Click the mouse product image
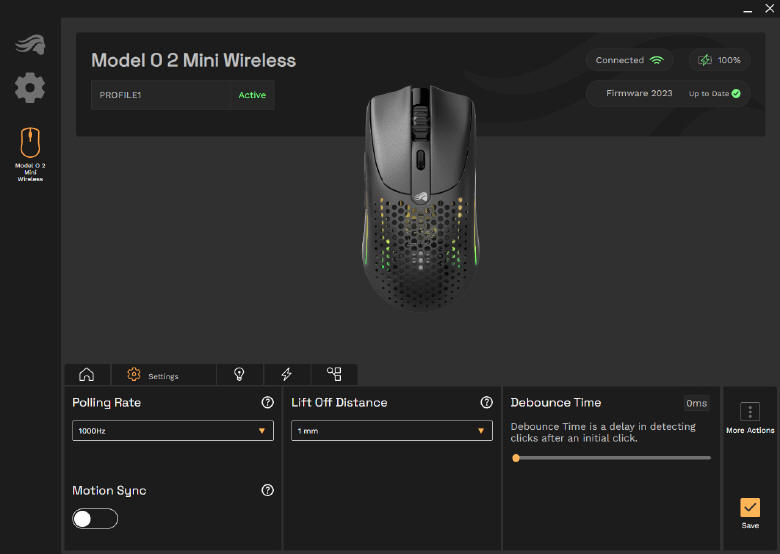780x554 pixels. (420, 198)
